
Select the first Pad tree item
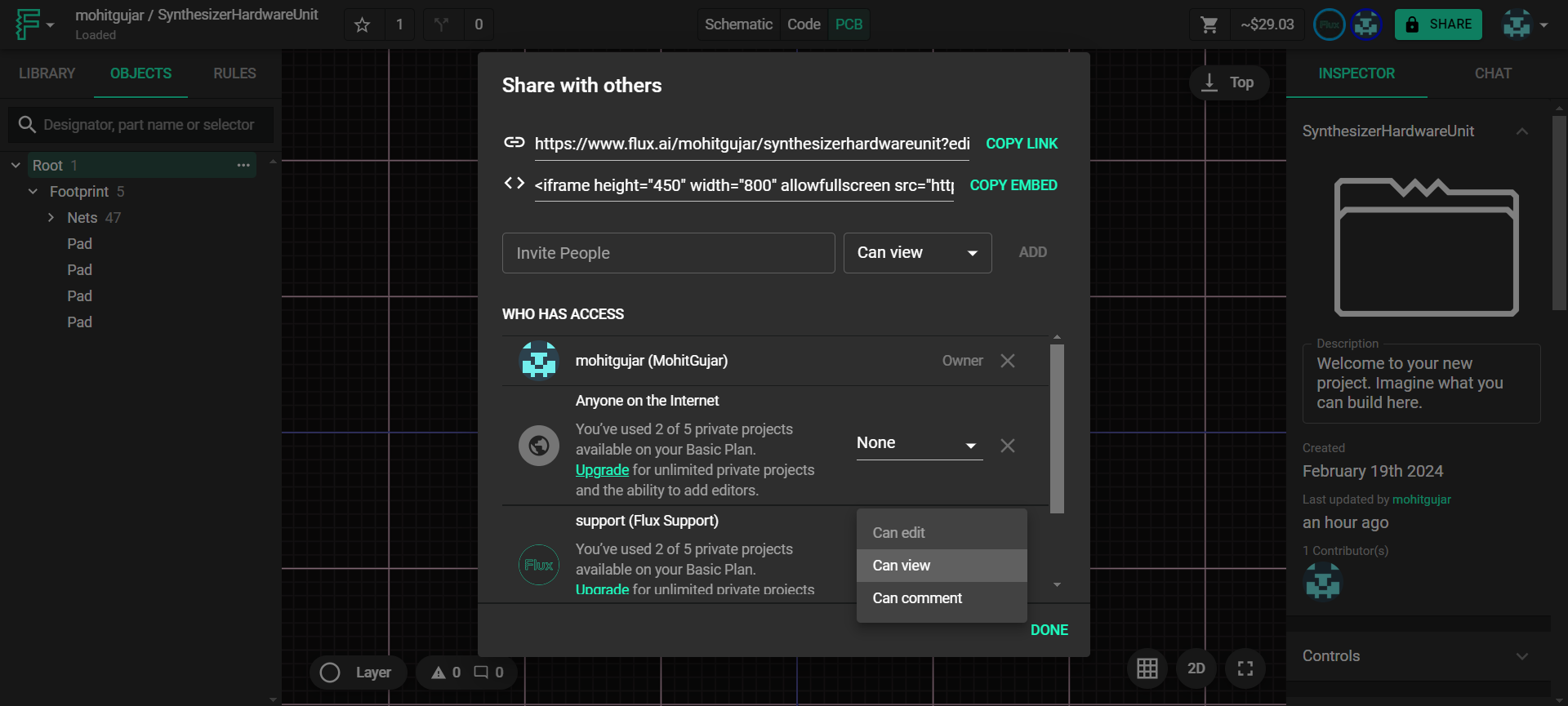tap(79, 244)
